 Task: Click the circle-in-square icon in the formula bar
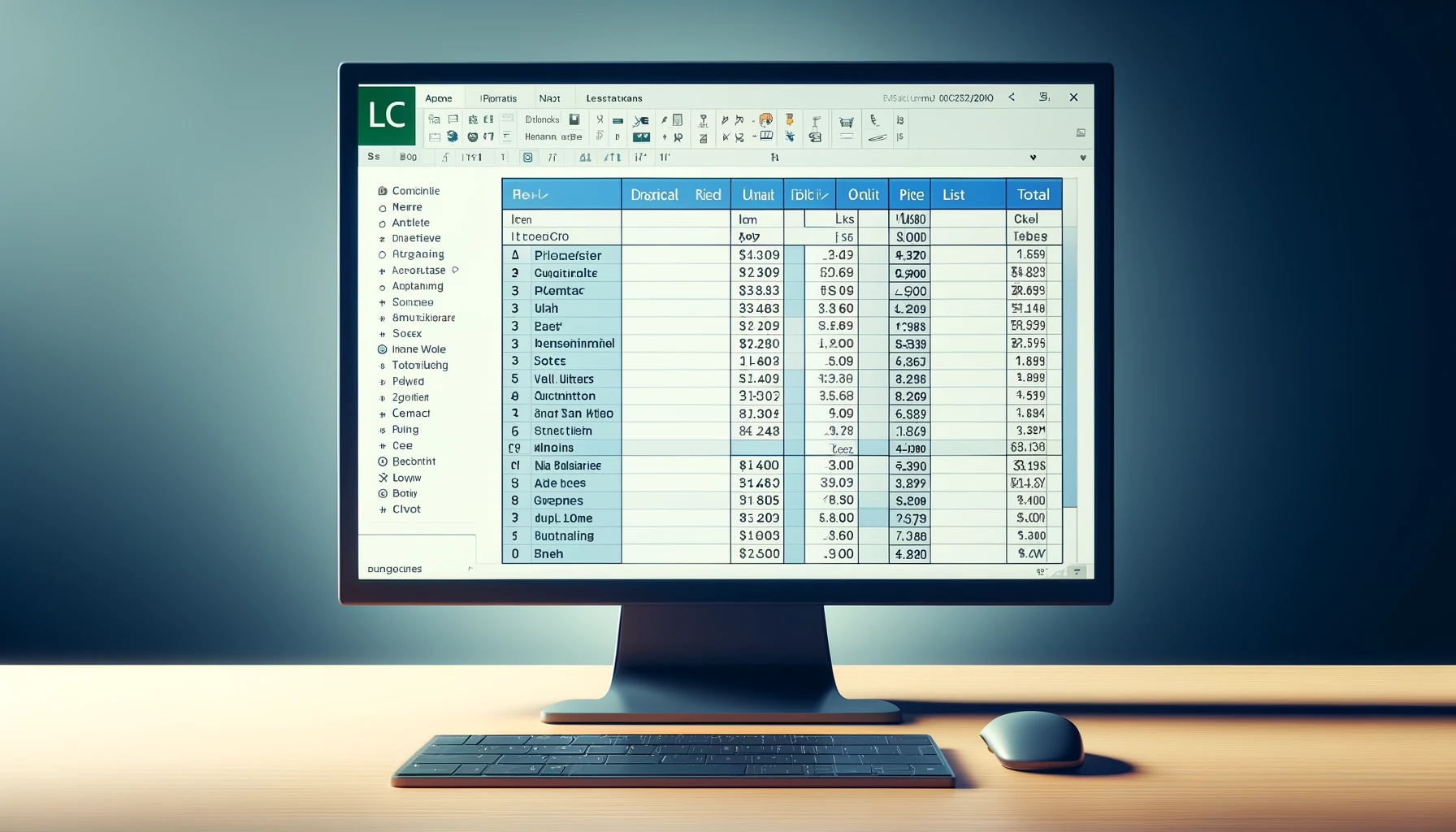527,158
